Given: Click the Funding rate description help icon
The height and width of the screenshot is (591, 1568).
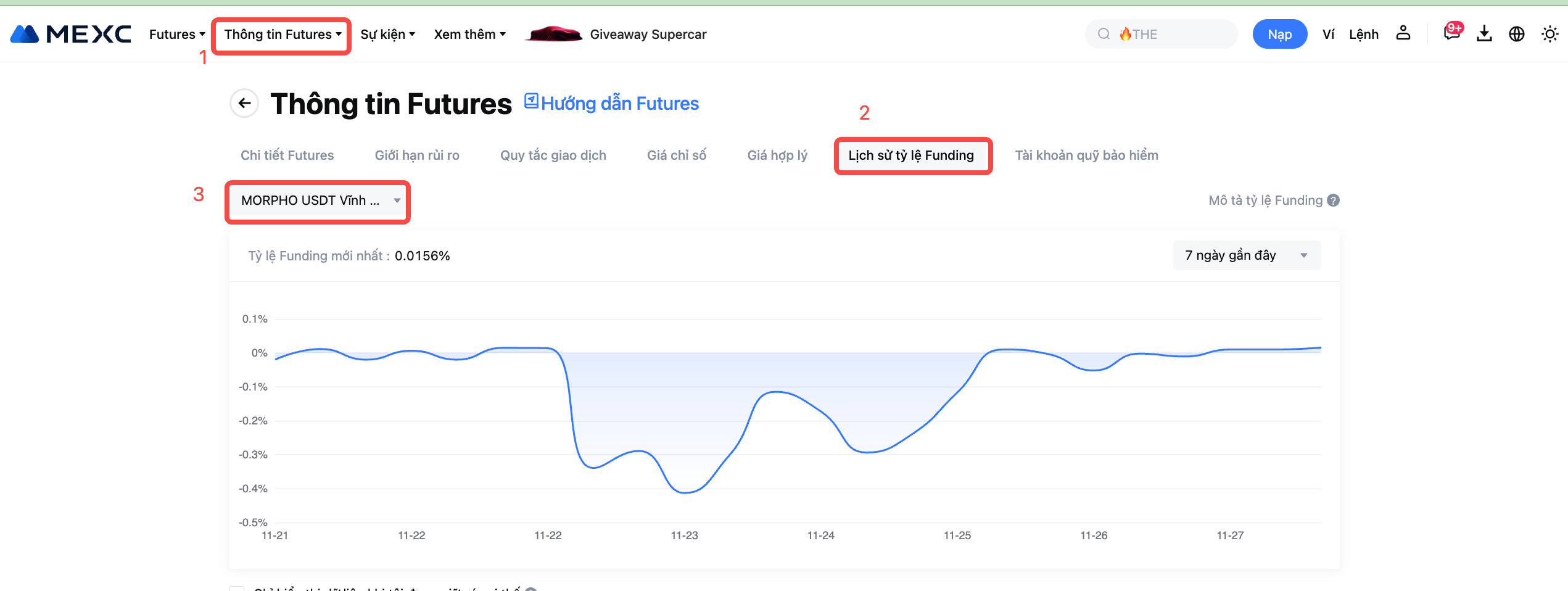Looking at the screenshot, I should point(1334,200).
